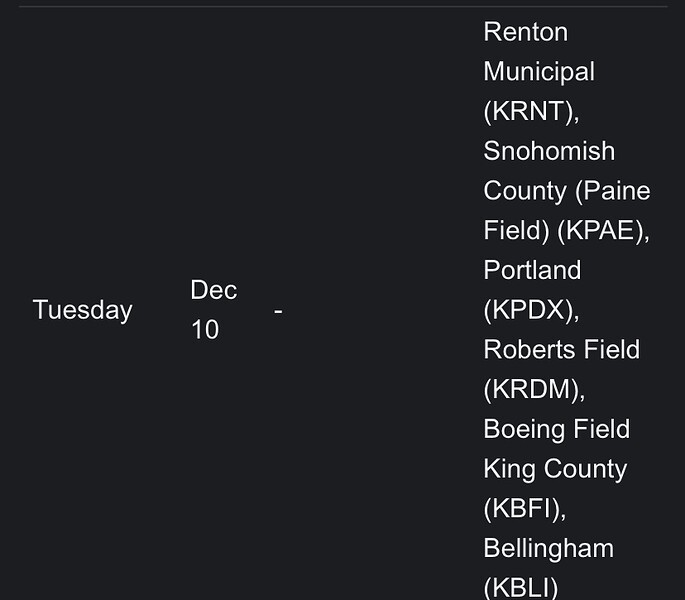This screenshot has width=685, height=600.
Task: Select the King County text
Action: [555, 469]
